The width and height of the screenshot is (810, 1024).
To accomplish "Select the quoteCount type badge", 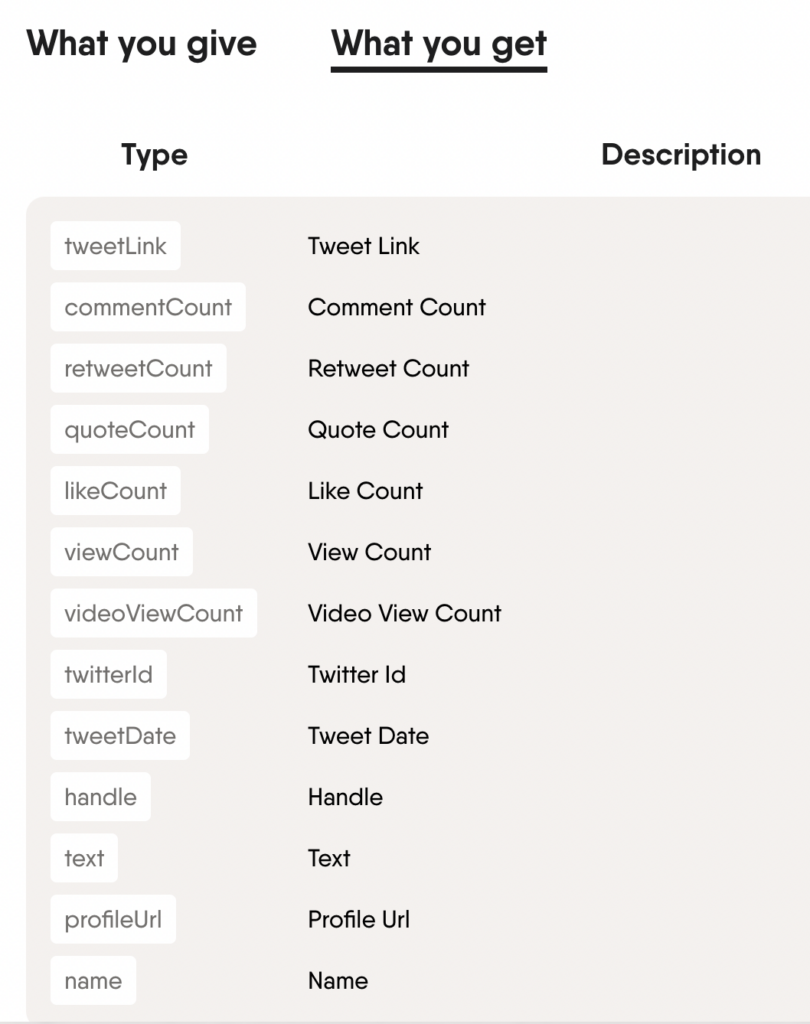I will [x=129, y=429].
